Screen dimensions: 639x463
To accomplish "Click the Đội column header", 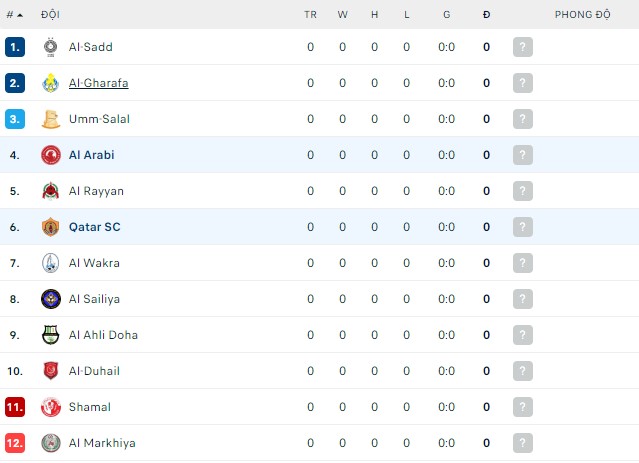I will click(50, 15).
